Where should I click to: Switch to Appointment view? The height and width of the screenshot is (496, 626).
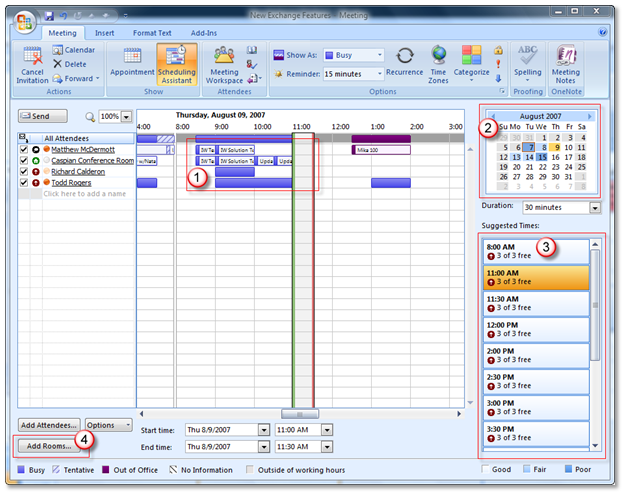(132, 61)
